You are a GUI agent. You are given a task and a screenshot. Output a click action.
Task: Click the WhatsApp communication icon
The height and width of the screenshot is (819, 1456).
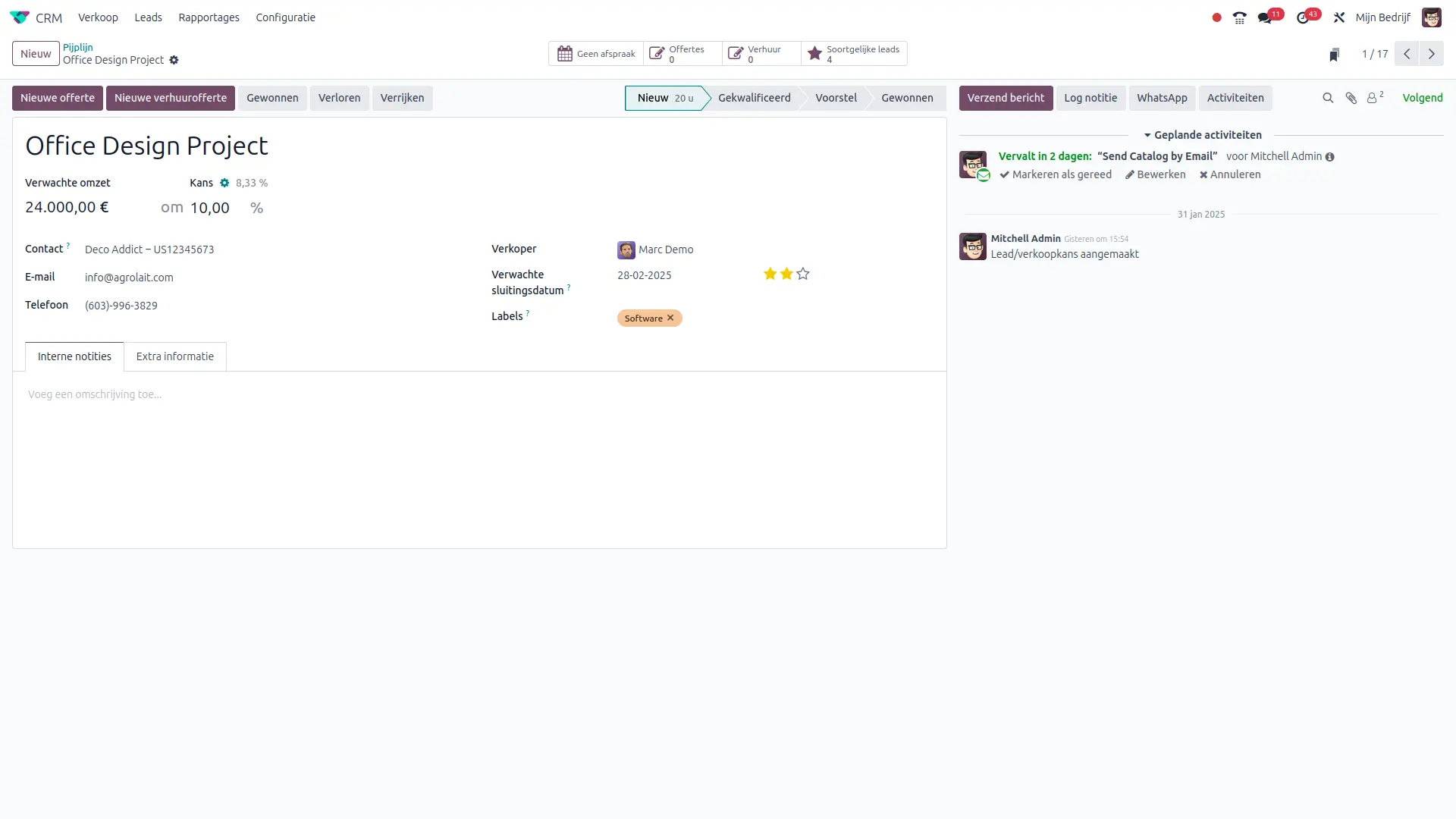tap(1161, 97)
